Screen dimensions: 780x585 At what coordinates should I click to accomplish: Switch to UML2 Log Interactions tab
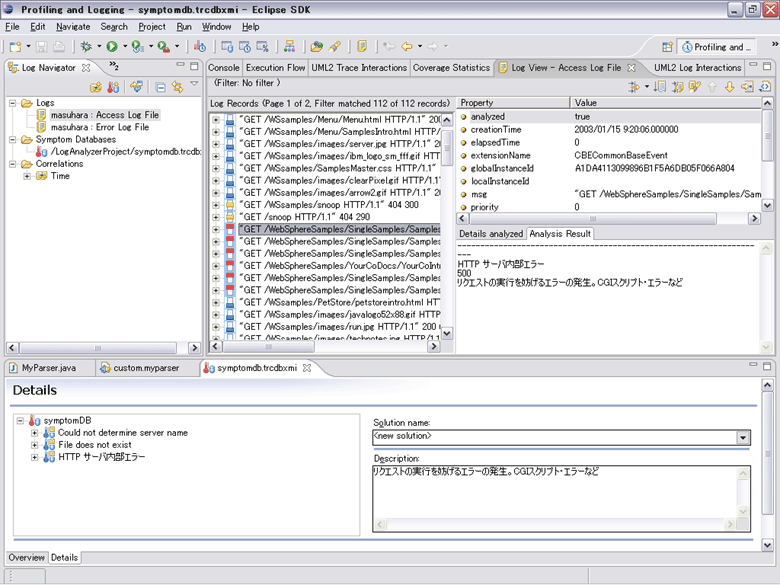697,68
